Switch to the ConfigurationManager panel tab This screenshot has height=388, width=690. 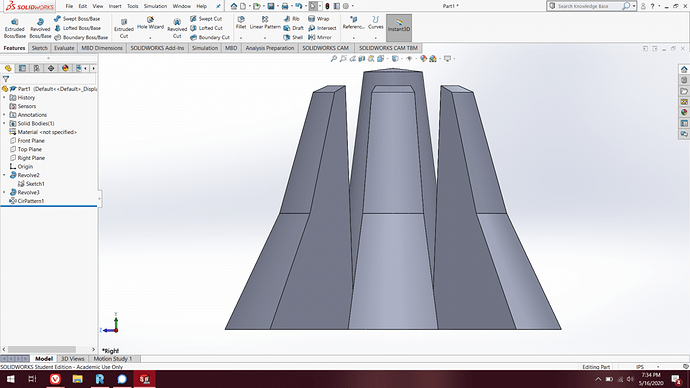coord(37,68)
